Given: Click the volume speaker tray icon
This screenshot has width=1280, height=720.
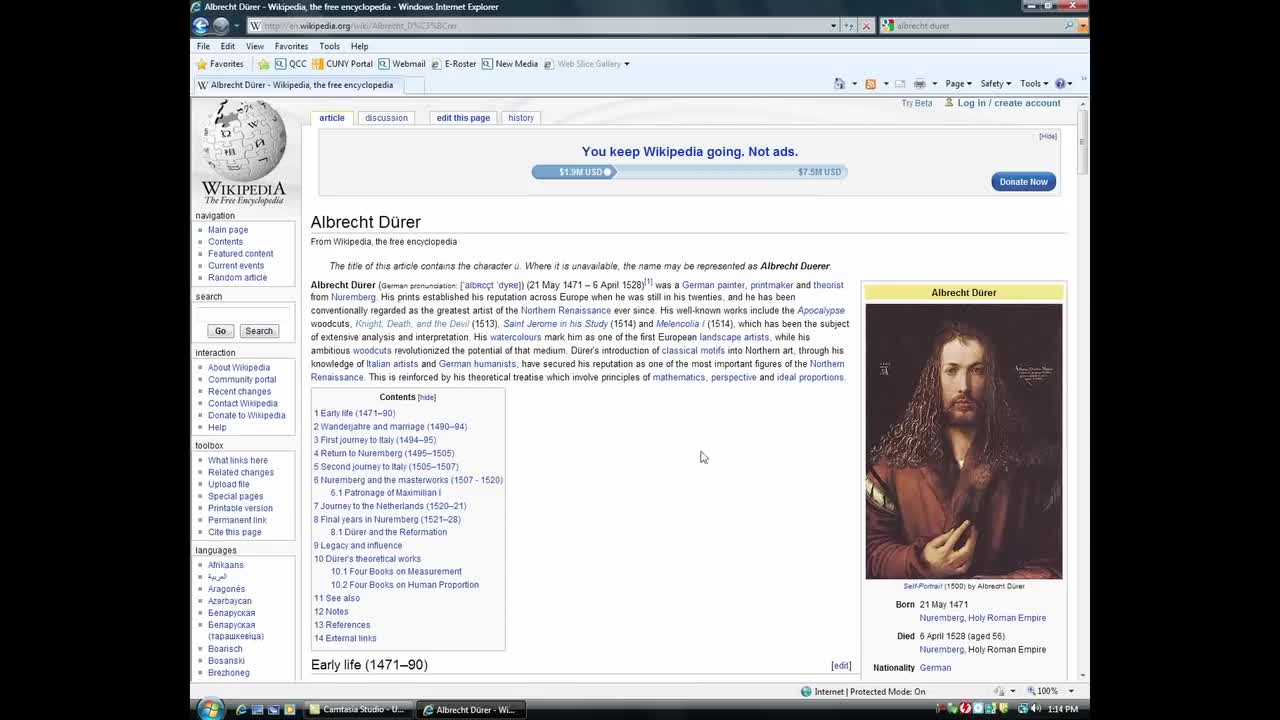Looking at the screenshot, I should click(x=1035, y=709).
